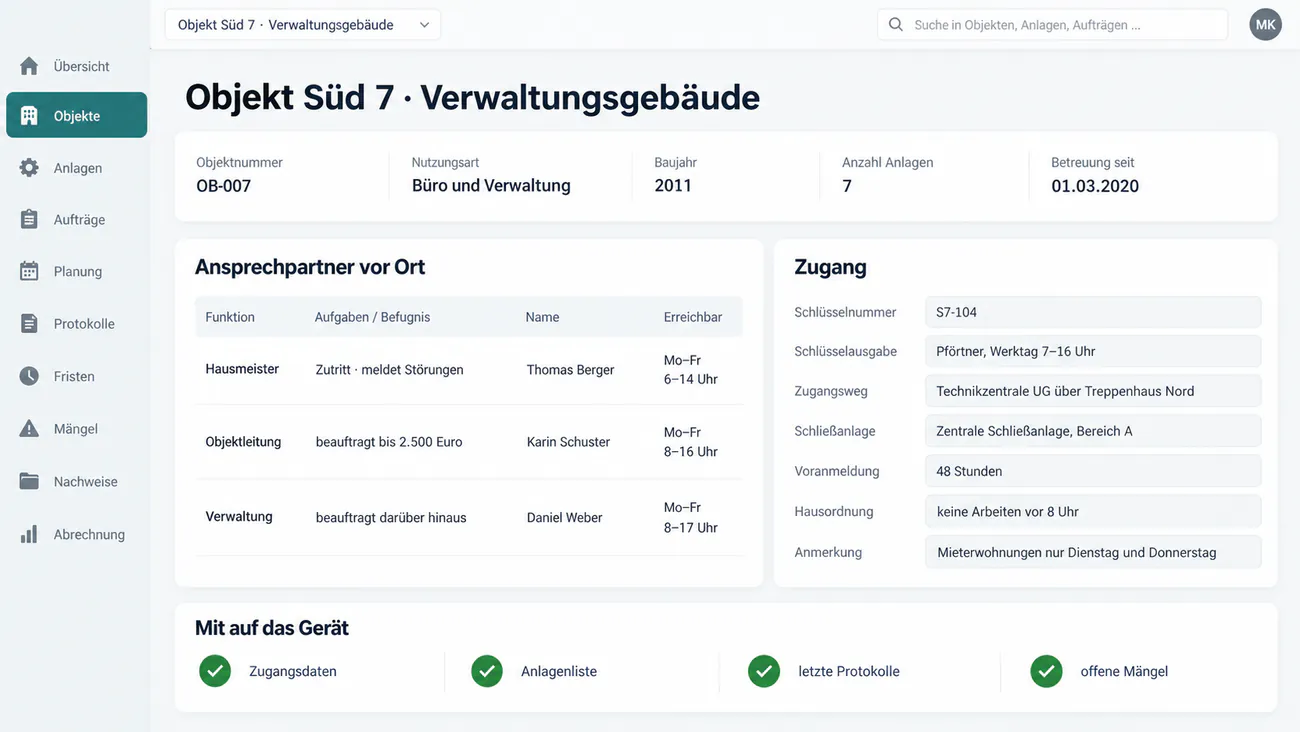Click the Betreuung seit date 01.03.2020
This screenshot has height=732, width=1300.
click(1095, 186)
